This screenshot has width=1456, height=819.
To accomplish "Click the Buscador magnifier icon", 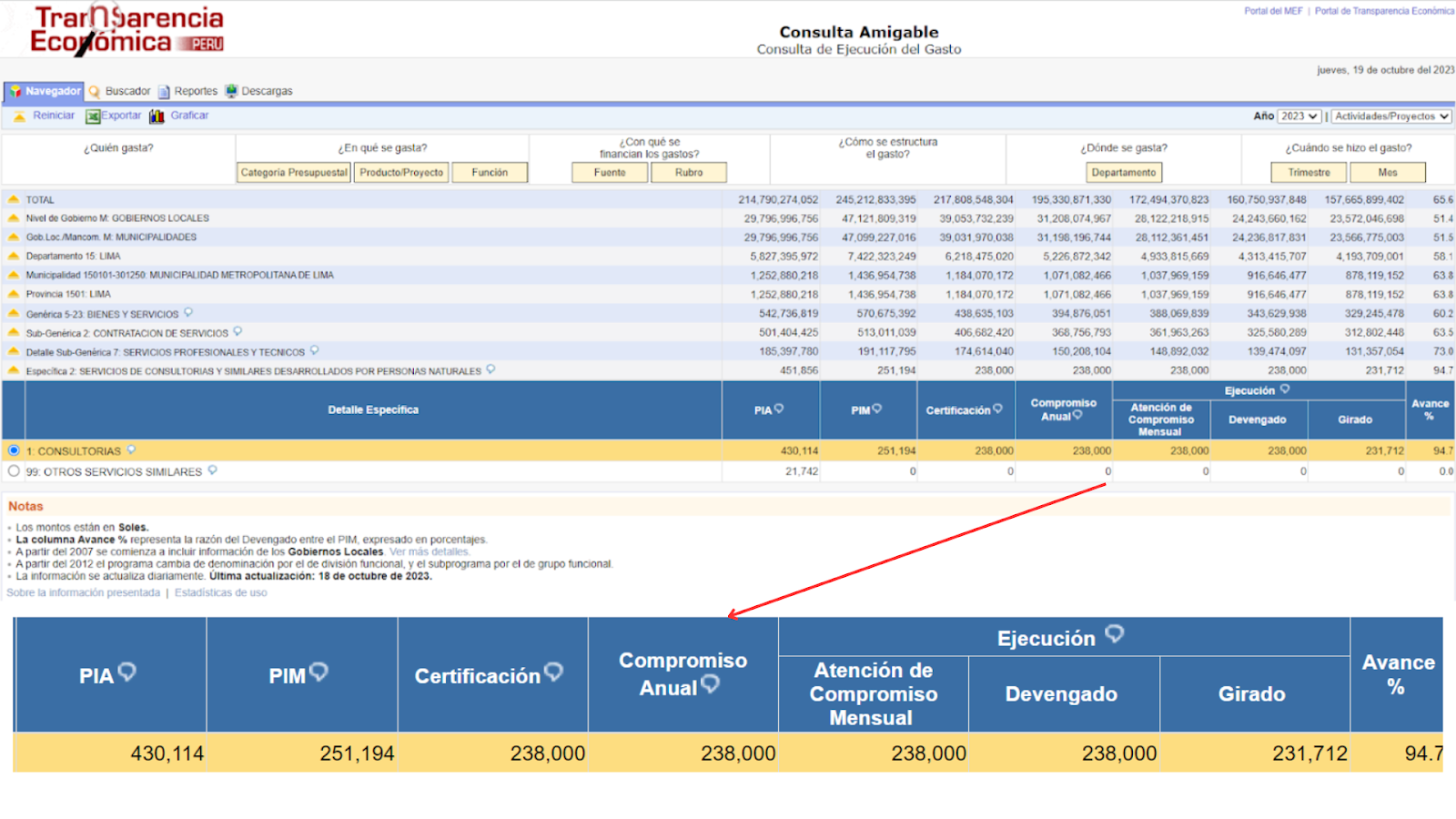I will (95, 92).
